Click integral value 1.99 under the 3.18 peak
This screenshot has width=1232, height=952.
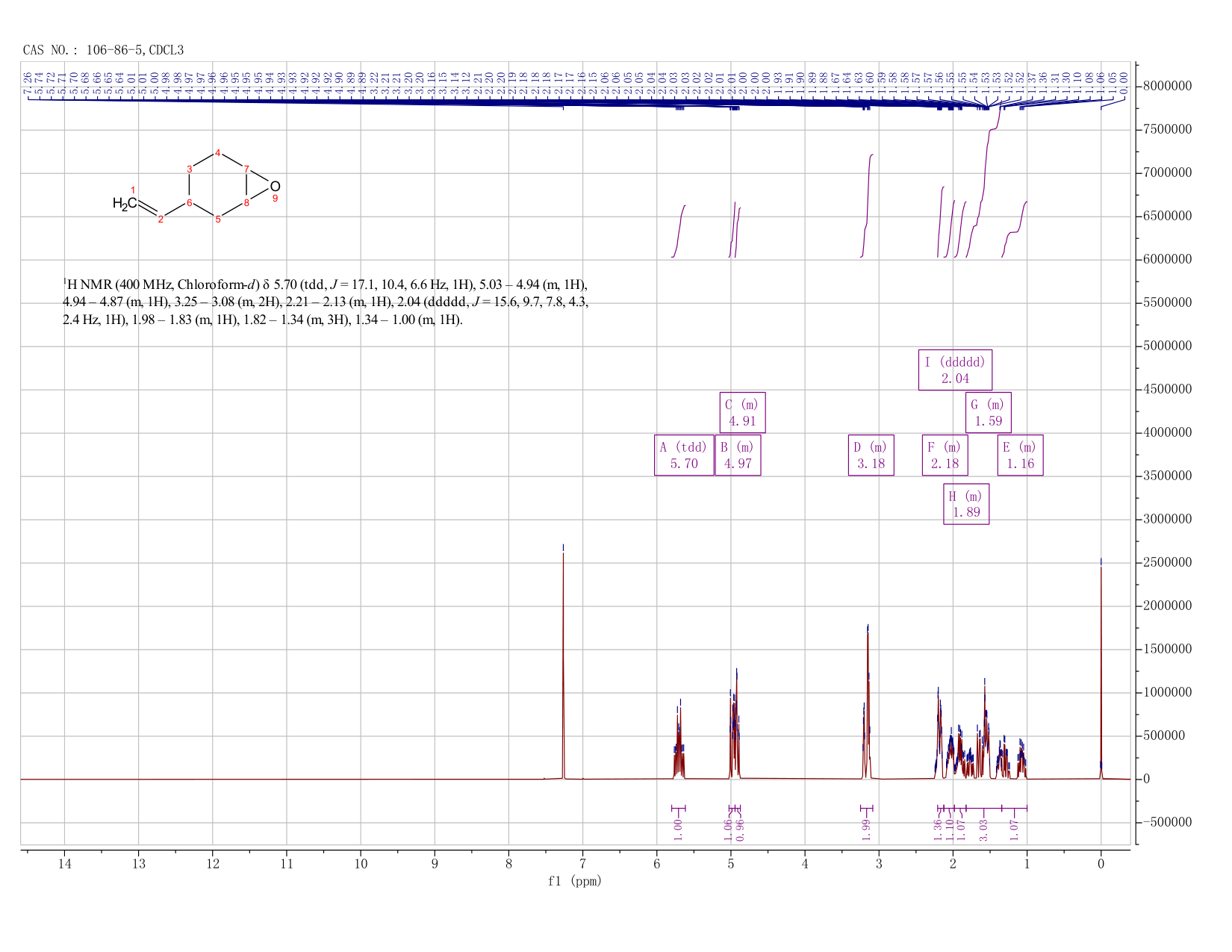point(866,830)
